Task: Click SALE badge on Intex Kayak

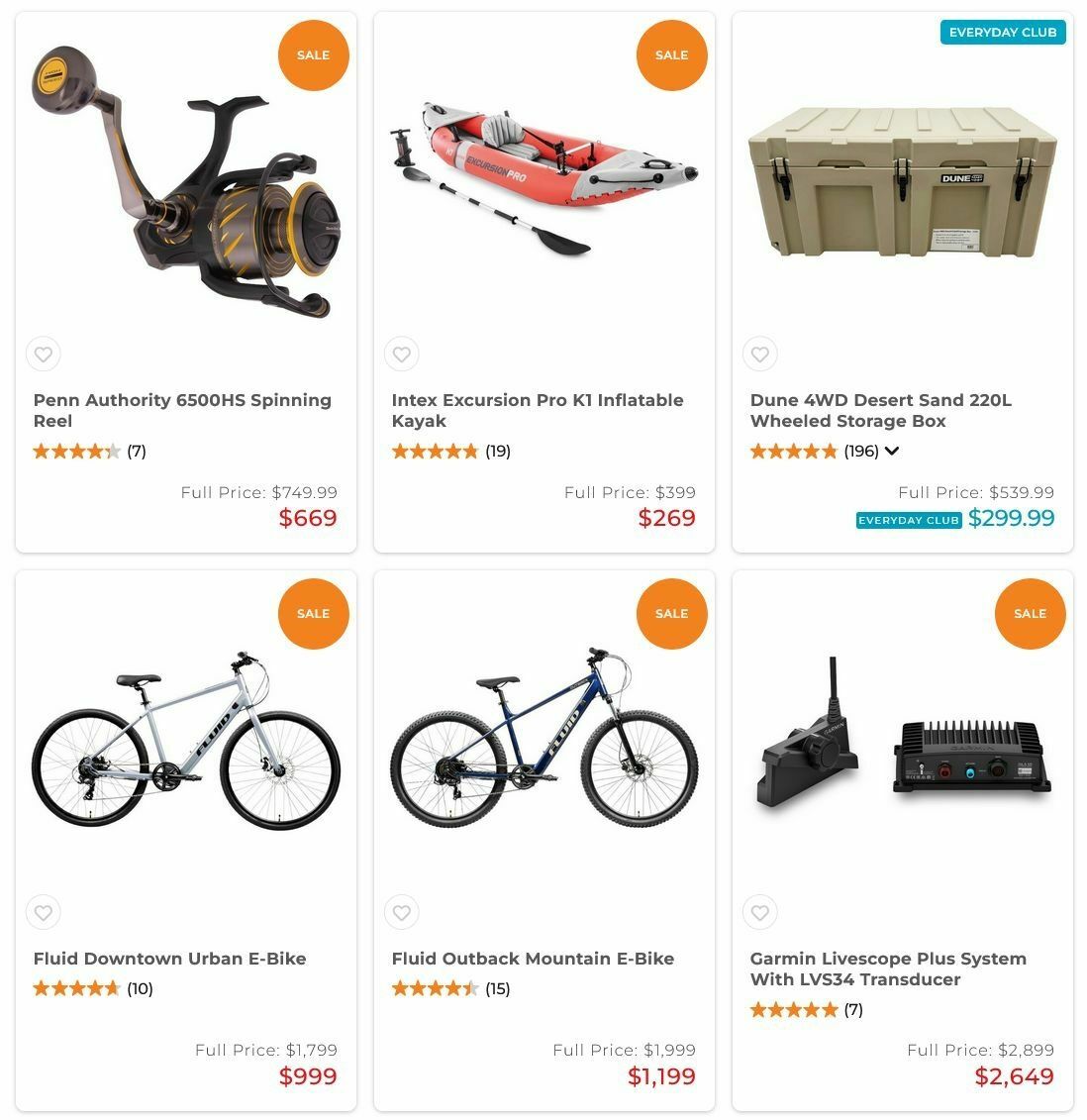Action: [x=672, y=55]
